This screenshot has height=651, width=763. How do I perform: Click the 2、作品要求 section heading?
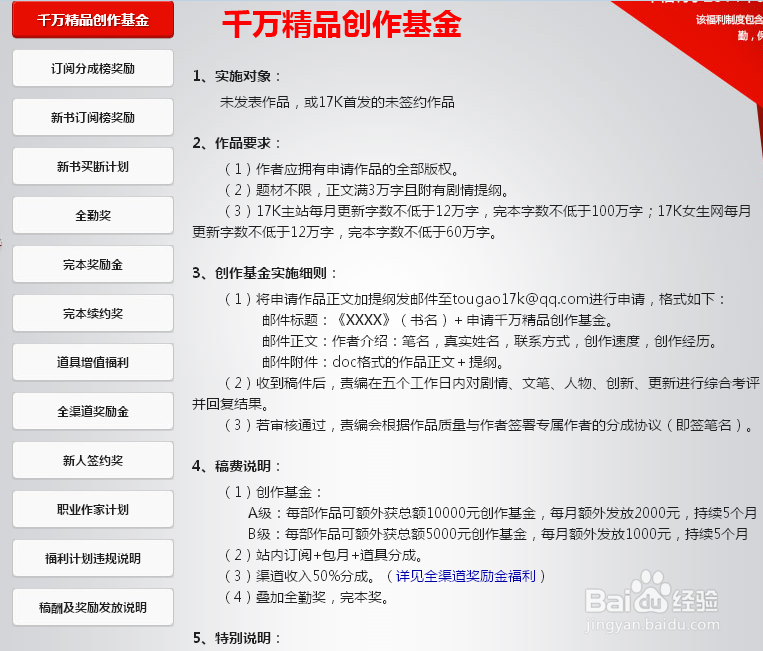(236, 143)
